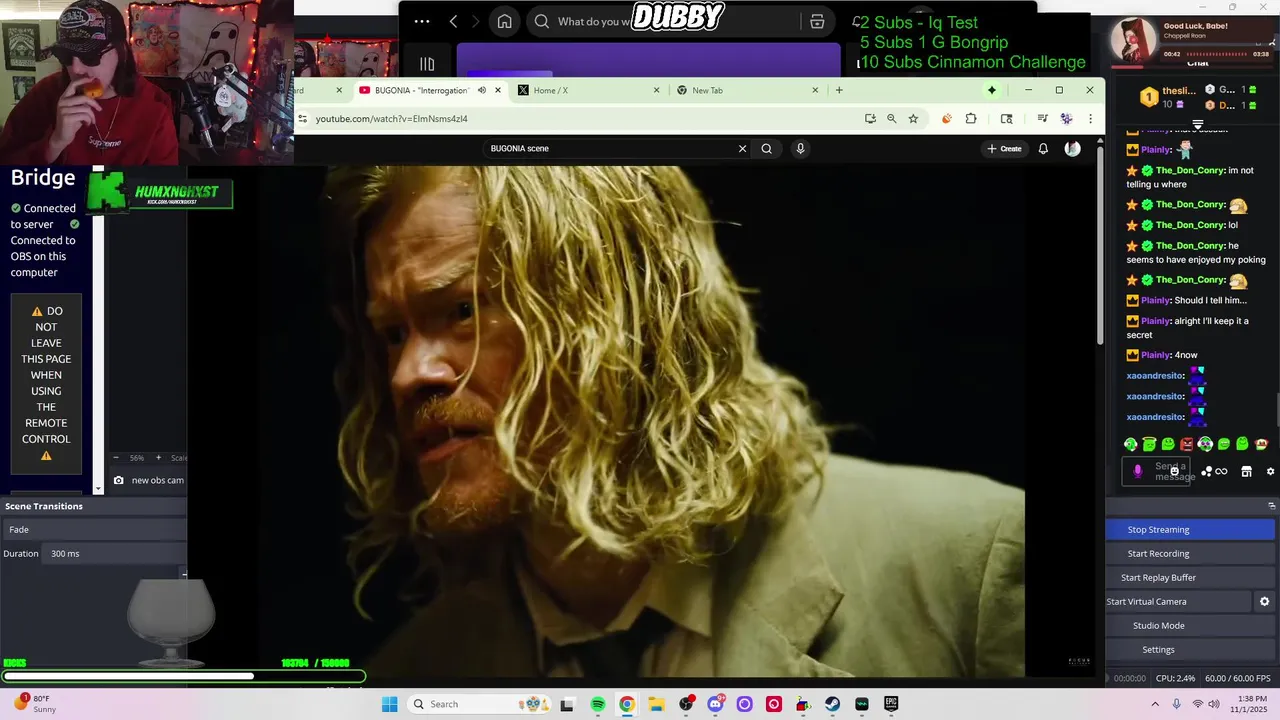Click the Gemini sparkle icon in Chrome
Viewport: 1280px width, 720px height.
(992, 90)
